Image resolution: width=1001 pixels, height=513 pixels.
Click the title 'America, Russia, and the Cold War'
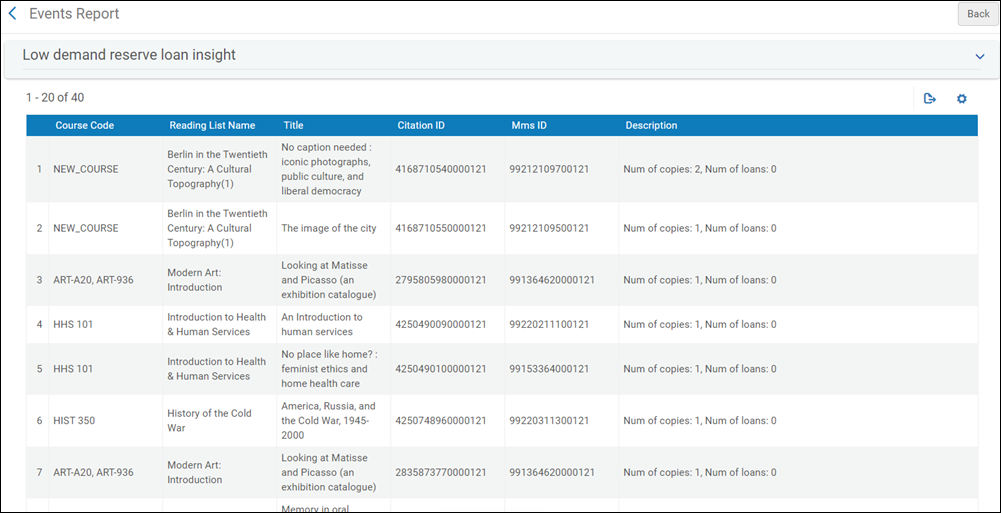pyautogui.click(x=329, y=420)
